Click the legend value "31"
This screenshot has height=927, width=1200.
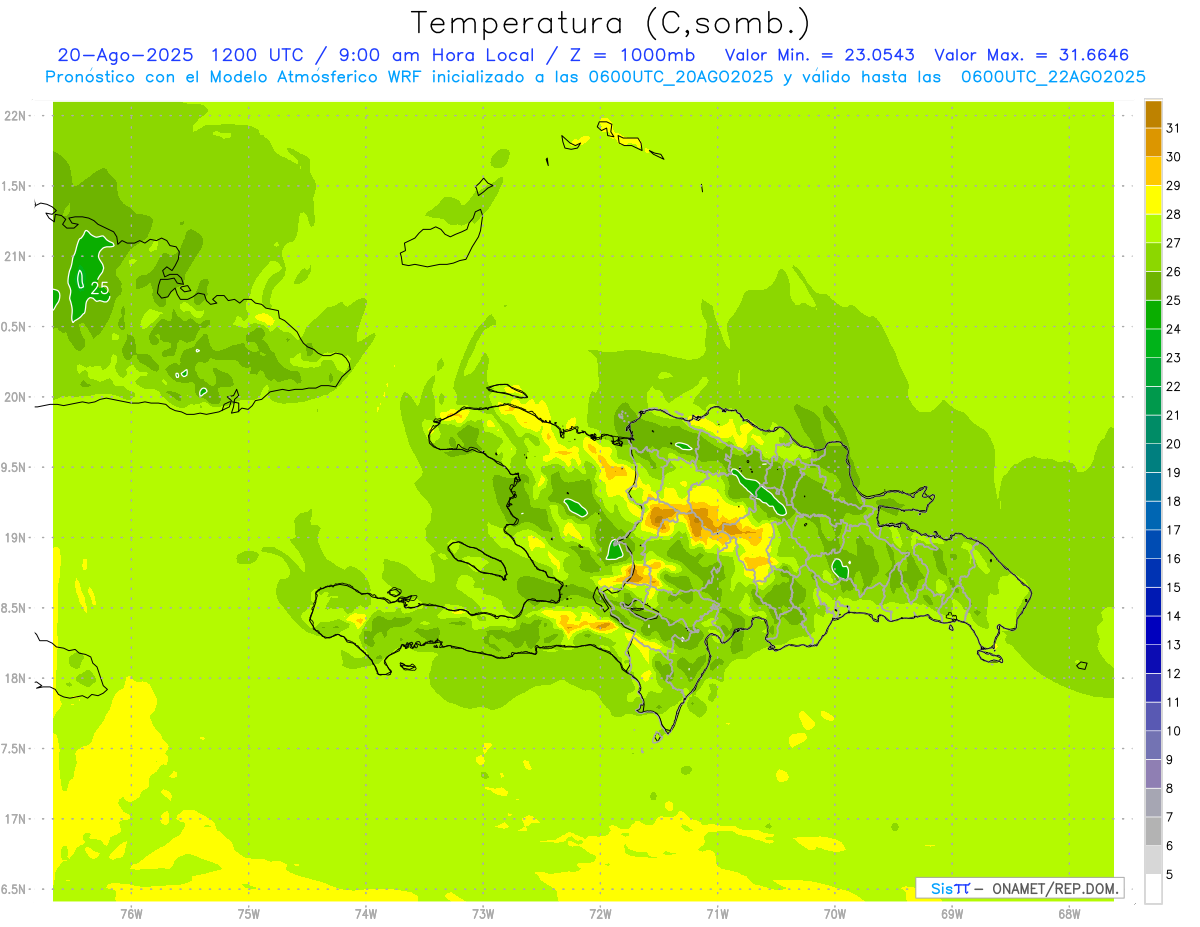pos(1173,128)
